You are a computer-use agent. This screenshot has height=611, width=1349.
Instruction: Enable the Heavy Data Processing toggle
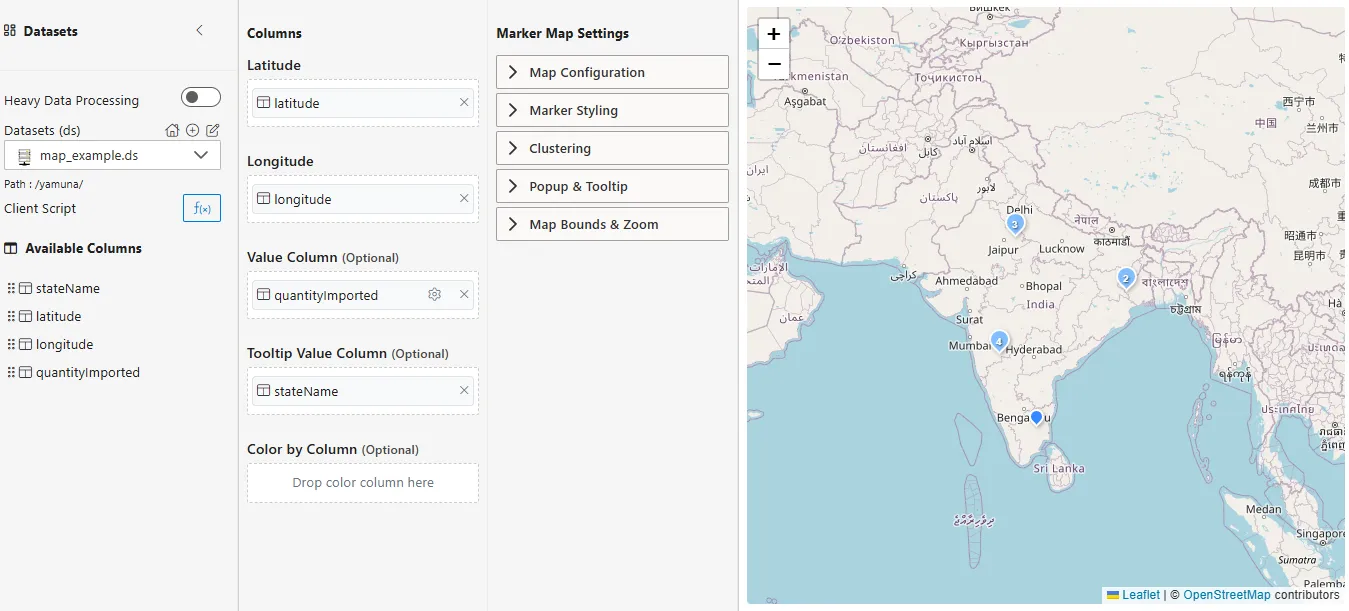click(x=200, y=97)
